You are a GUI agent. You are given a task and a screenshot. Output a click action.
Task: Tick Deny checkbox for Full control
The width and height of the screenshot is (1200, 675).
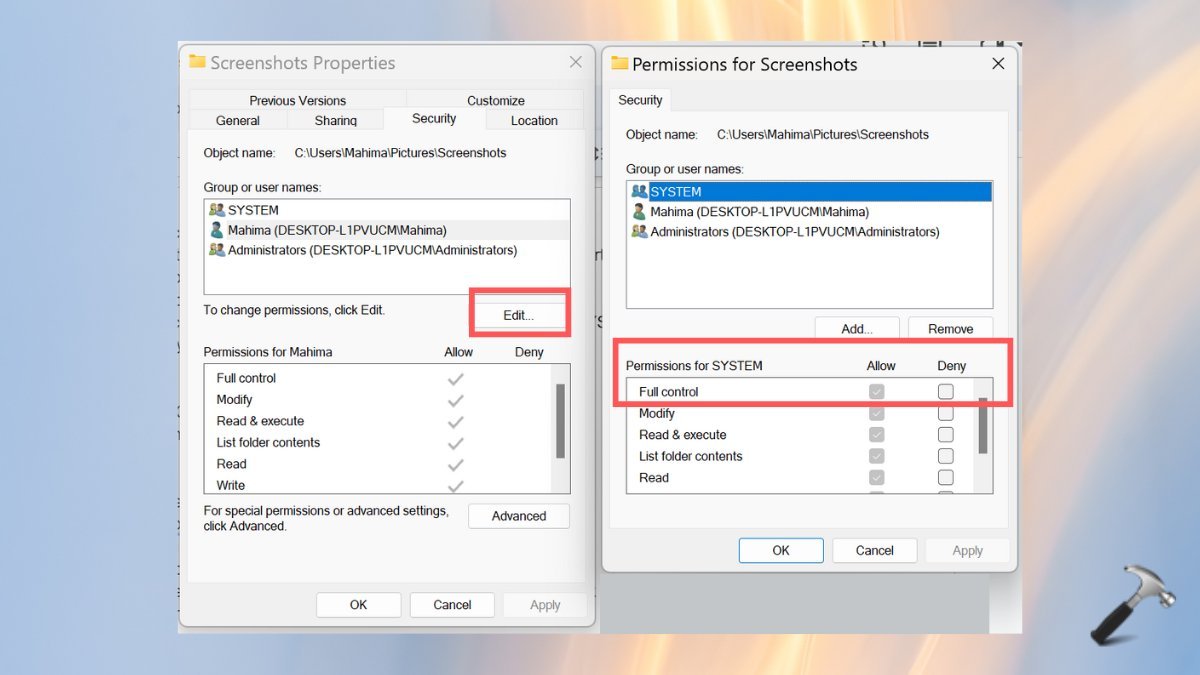(x=946, y=391)
